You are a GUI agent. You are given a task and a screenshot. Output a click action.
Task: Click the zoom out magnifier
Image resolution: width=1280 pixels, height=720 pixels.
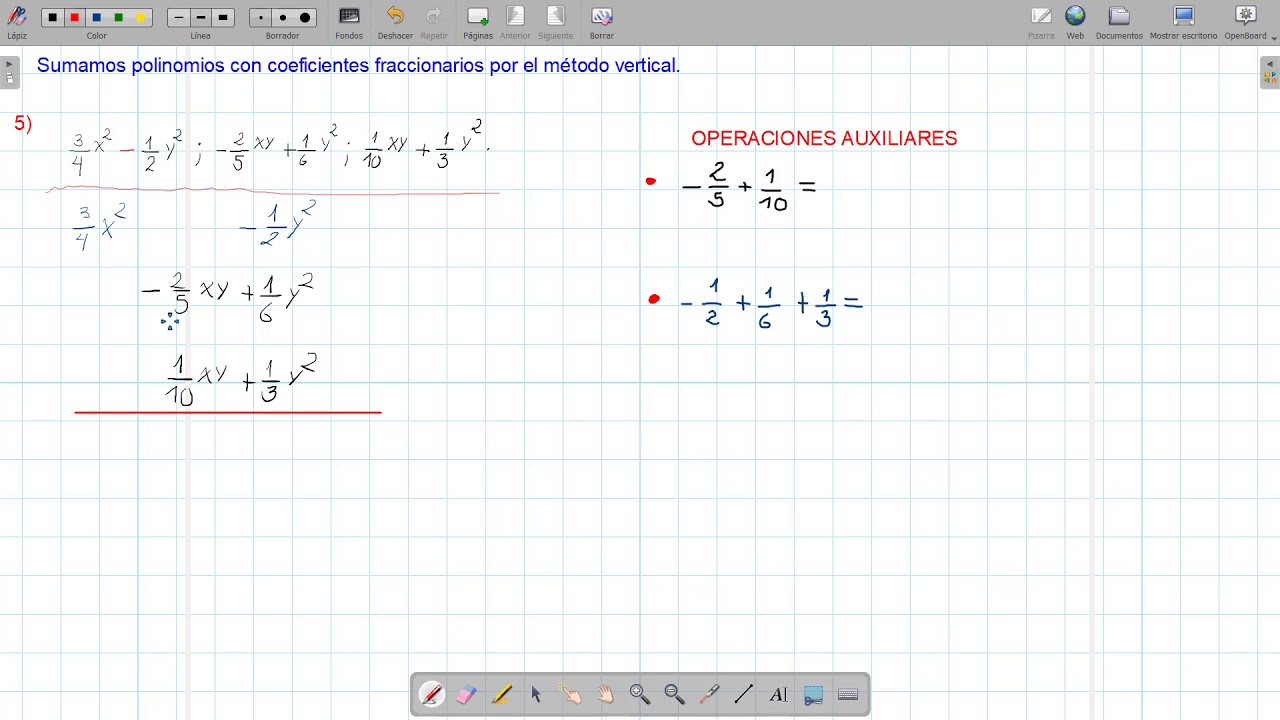pos(674,694)
